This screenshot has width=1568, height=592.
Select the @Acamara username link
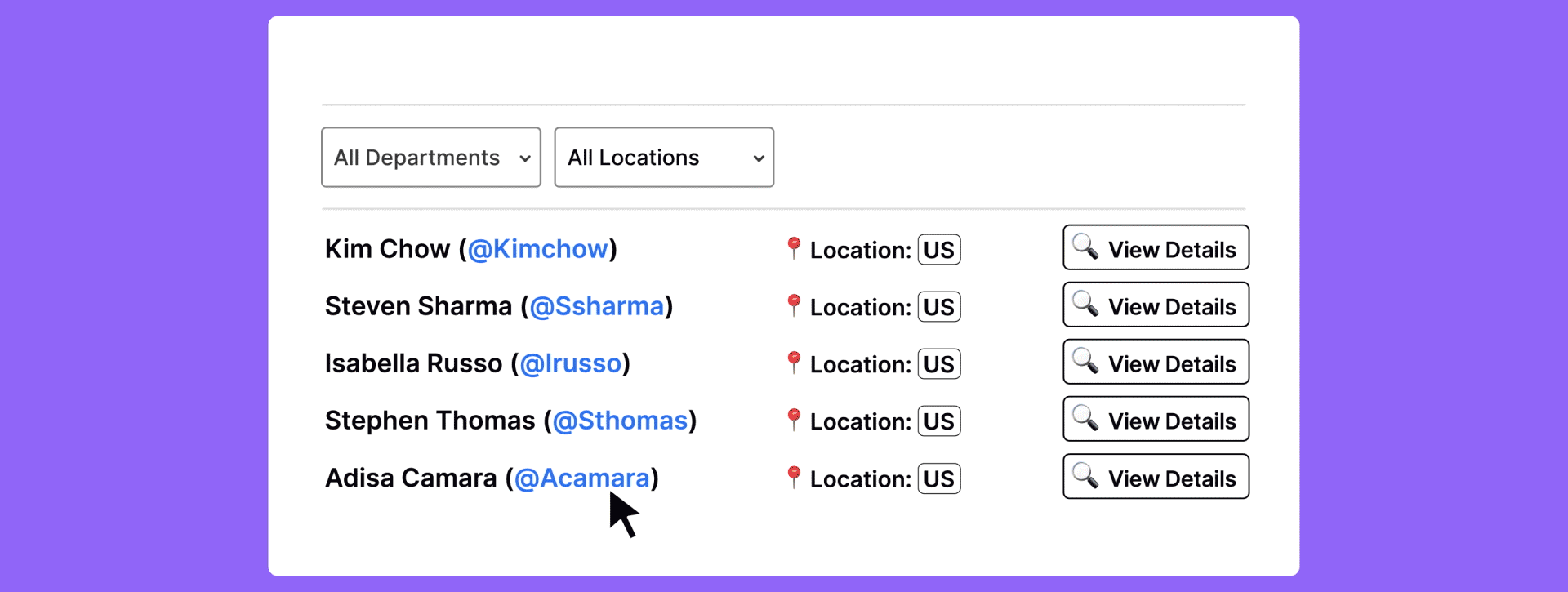pyautogui.click(x=584, y=478)
